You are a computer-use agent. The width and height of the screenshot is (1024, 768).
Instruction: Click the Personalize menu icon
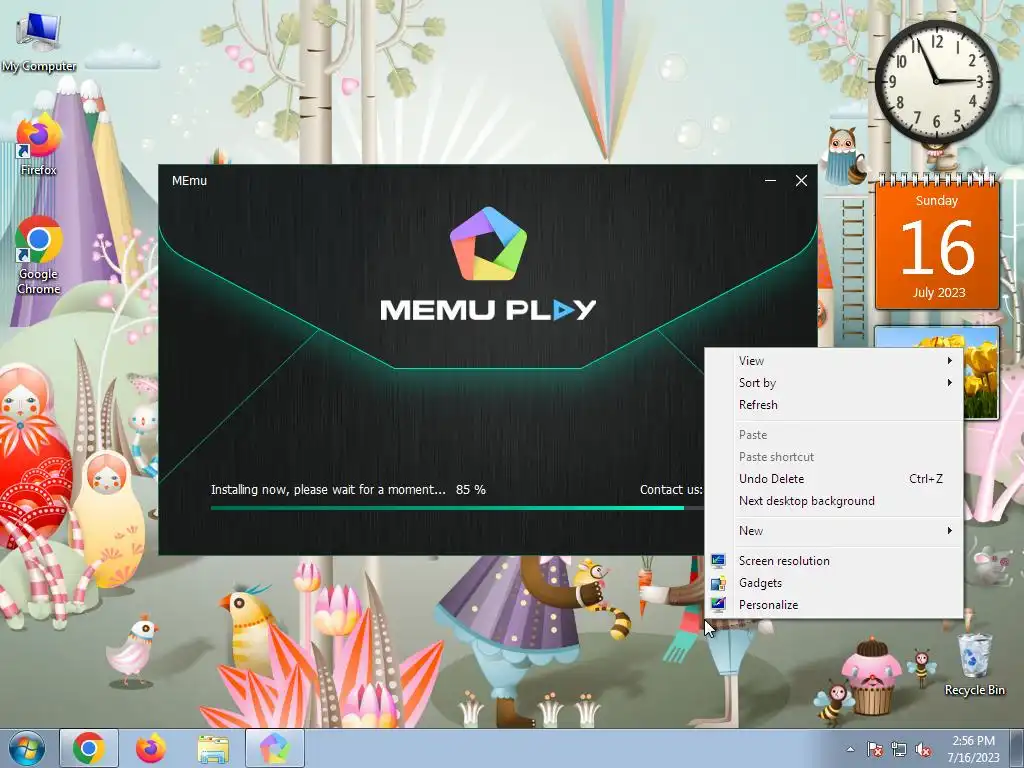pyautogui.click(x=718, y=605)
